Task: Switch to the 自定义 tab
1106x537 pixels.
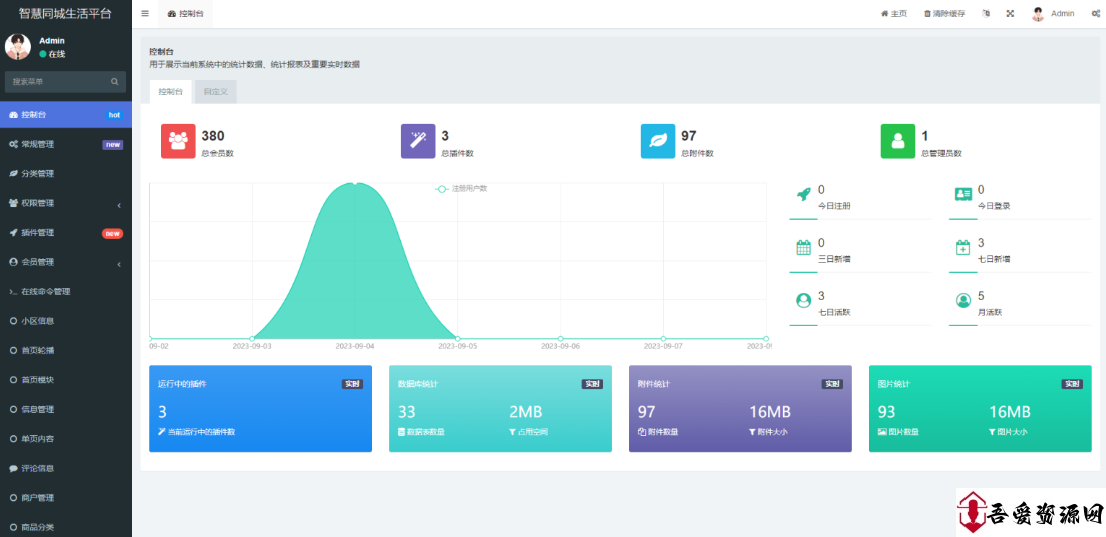Action: (215, 92)
